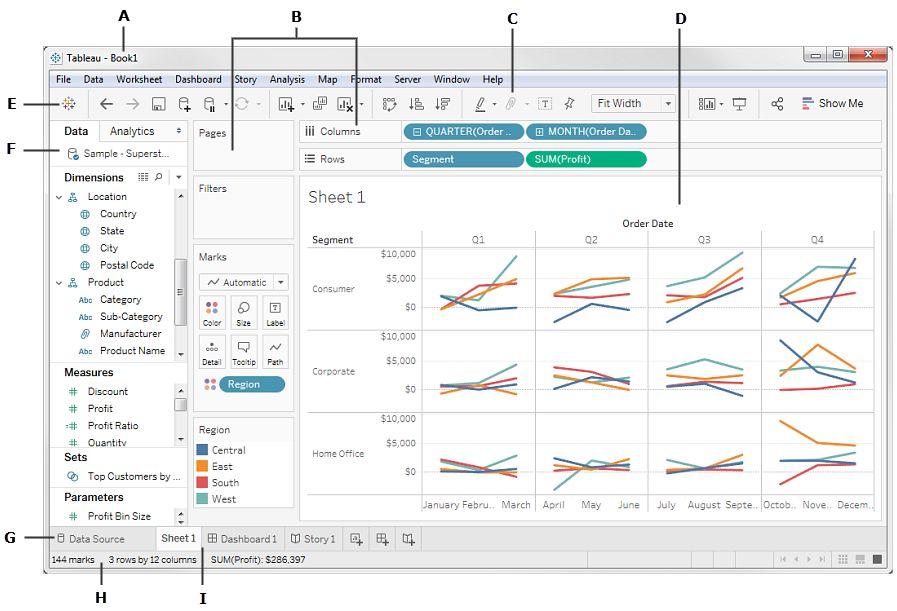This screenshot has height=611, width=897.
Task: Pause auto updates in the toolbar
Action: [x=209, y=104]
